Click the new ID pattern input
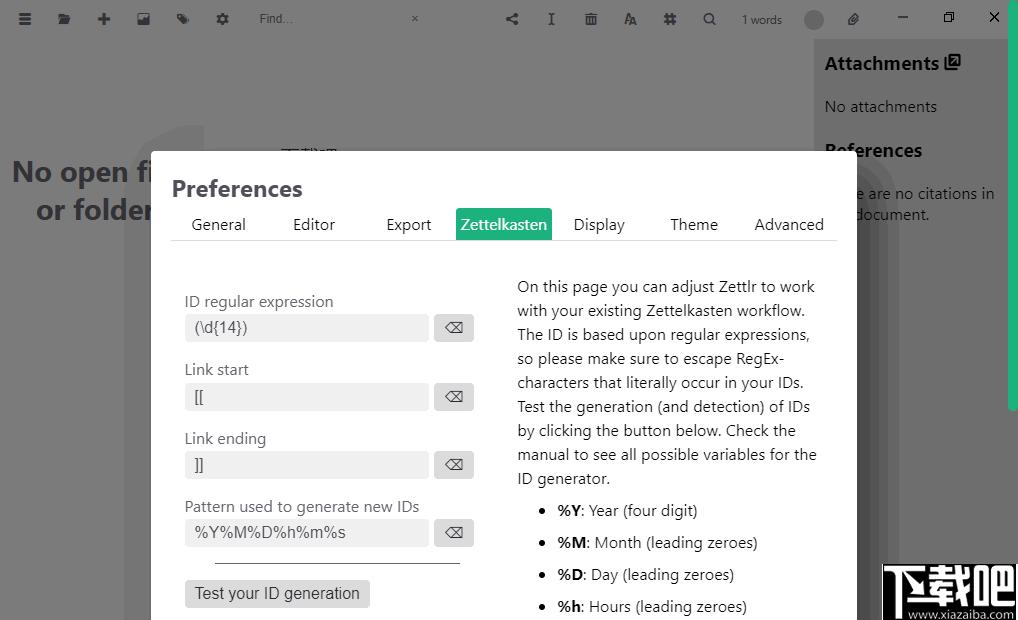1018x620 pixels. coord(306,533)
